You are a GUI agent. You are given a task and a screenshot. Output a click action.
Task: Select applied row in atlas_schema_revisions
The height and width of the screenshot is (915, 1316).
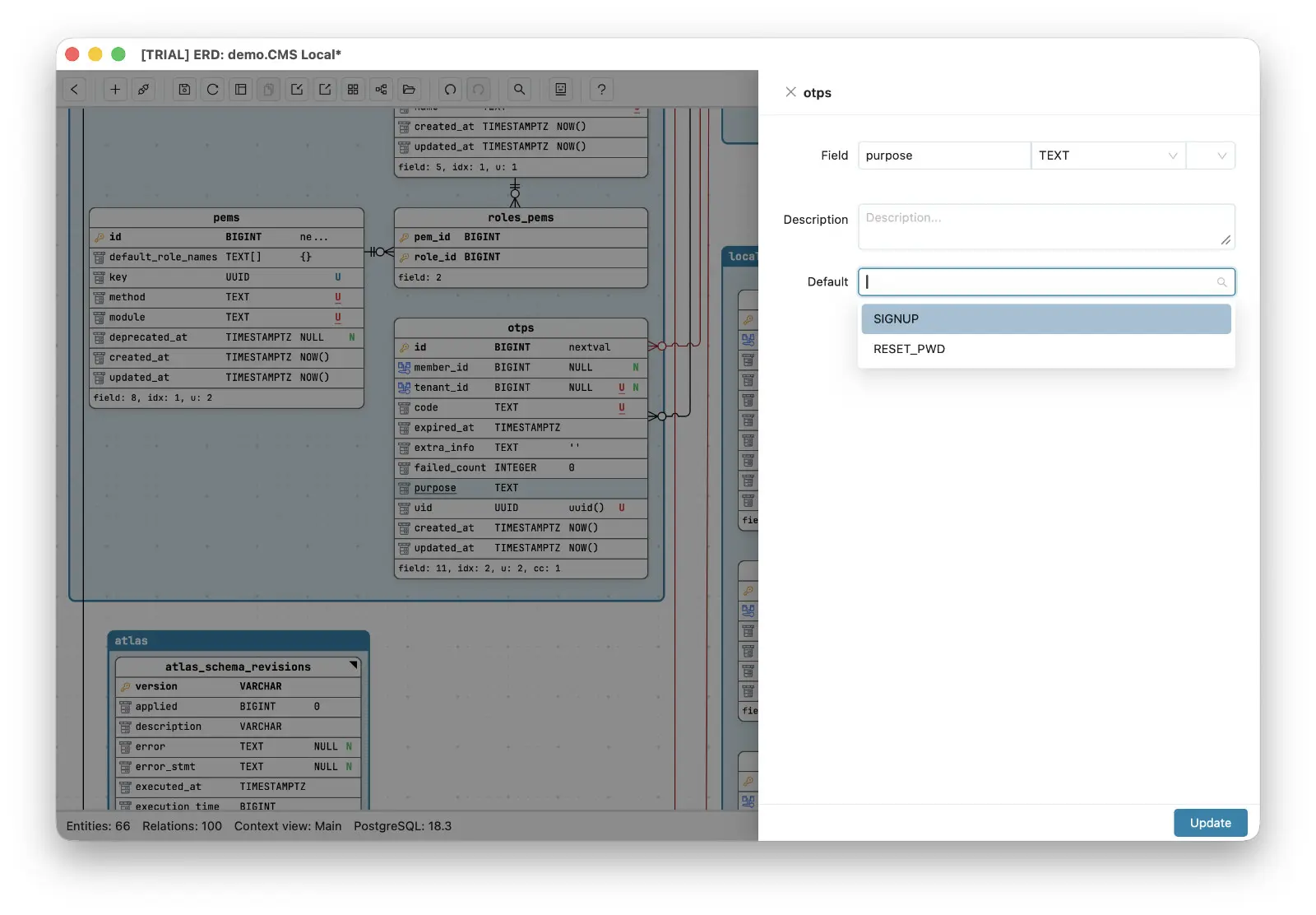pos(238,707)
